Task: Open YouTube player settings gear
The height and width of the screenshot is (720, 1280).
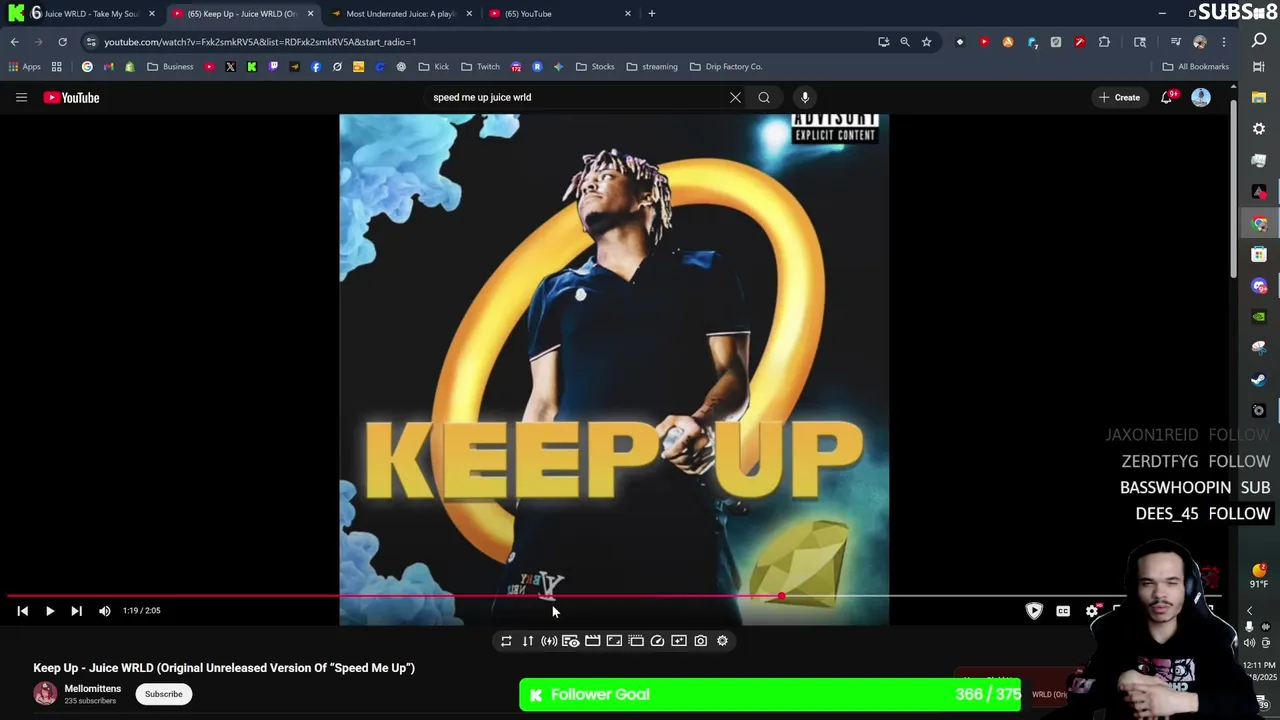Action: (1092, 611)
